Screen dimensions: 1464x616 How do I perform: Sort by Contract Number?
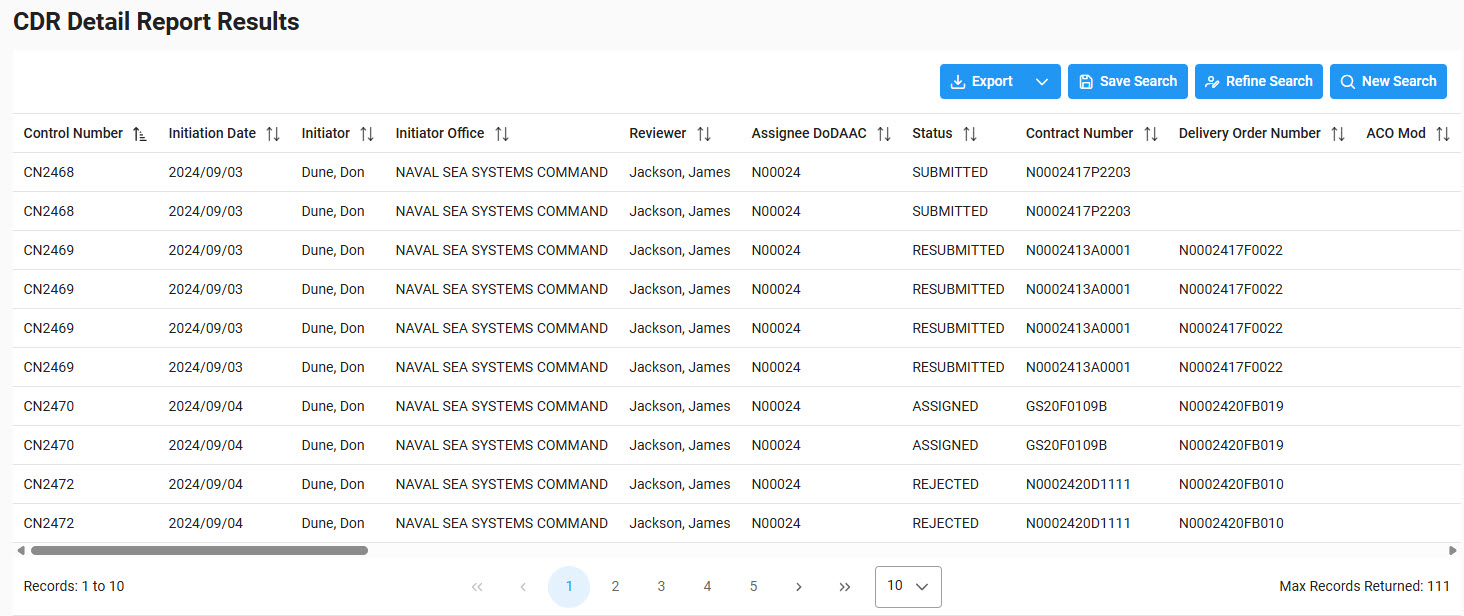tap(1150, 134)
